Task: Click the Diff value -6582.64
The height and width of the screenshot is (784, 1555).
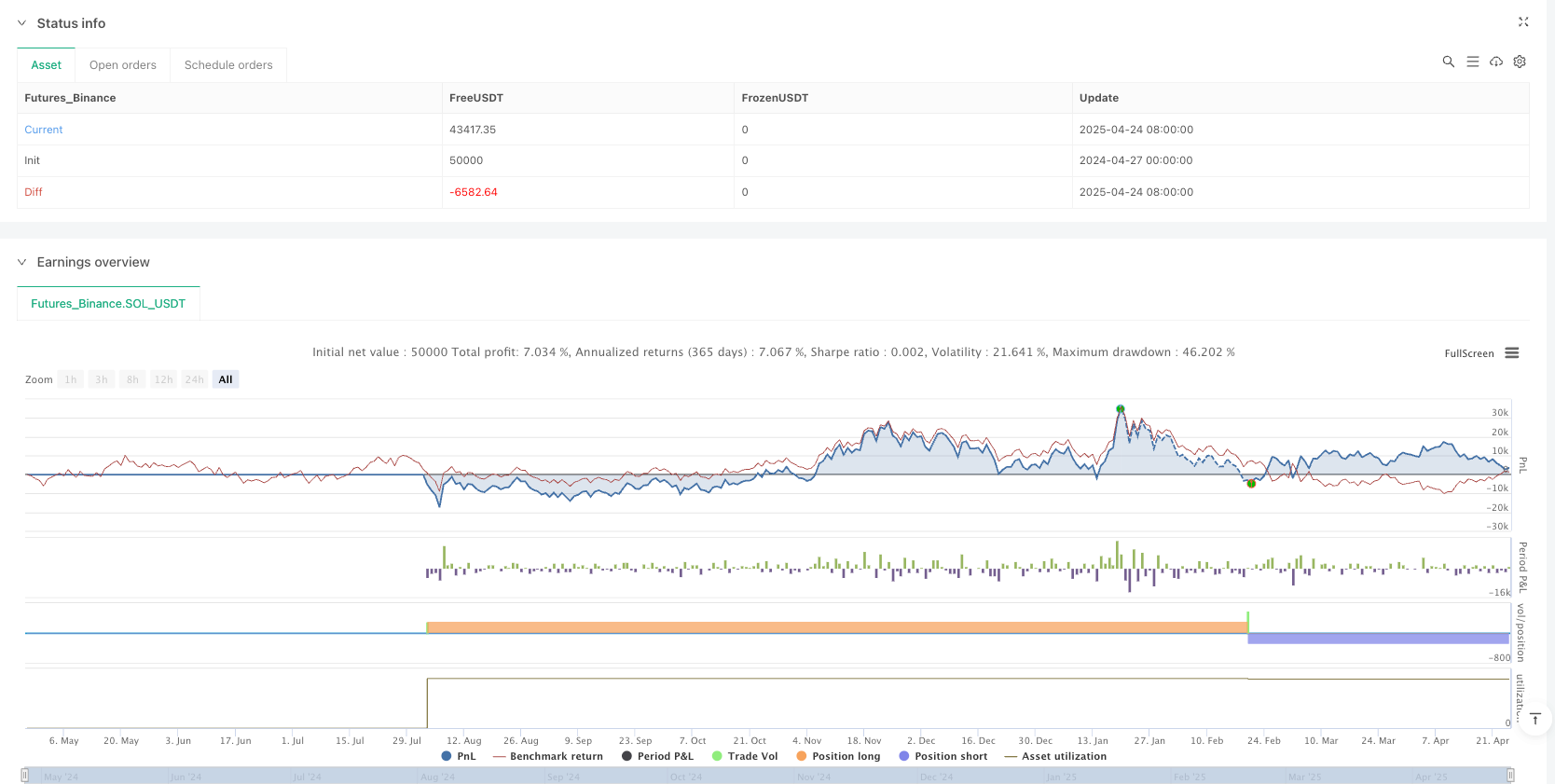Action: click(474, 192)
